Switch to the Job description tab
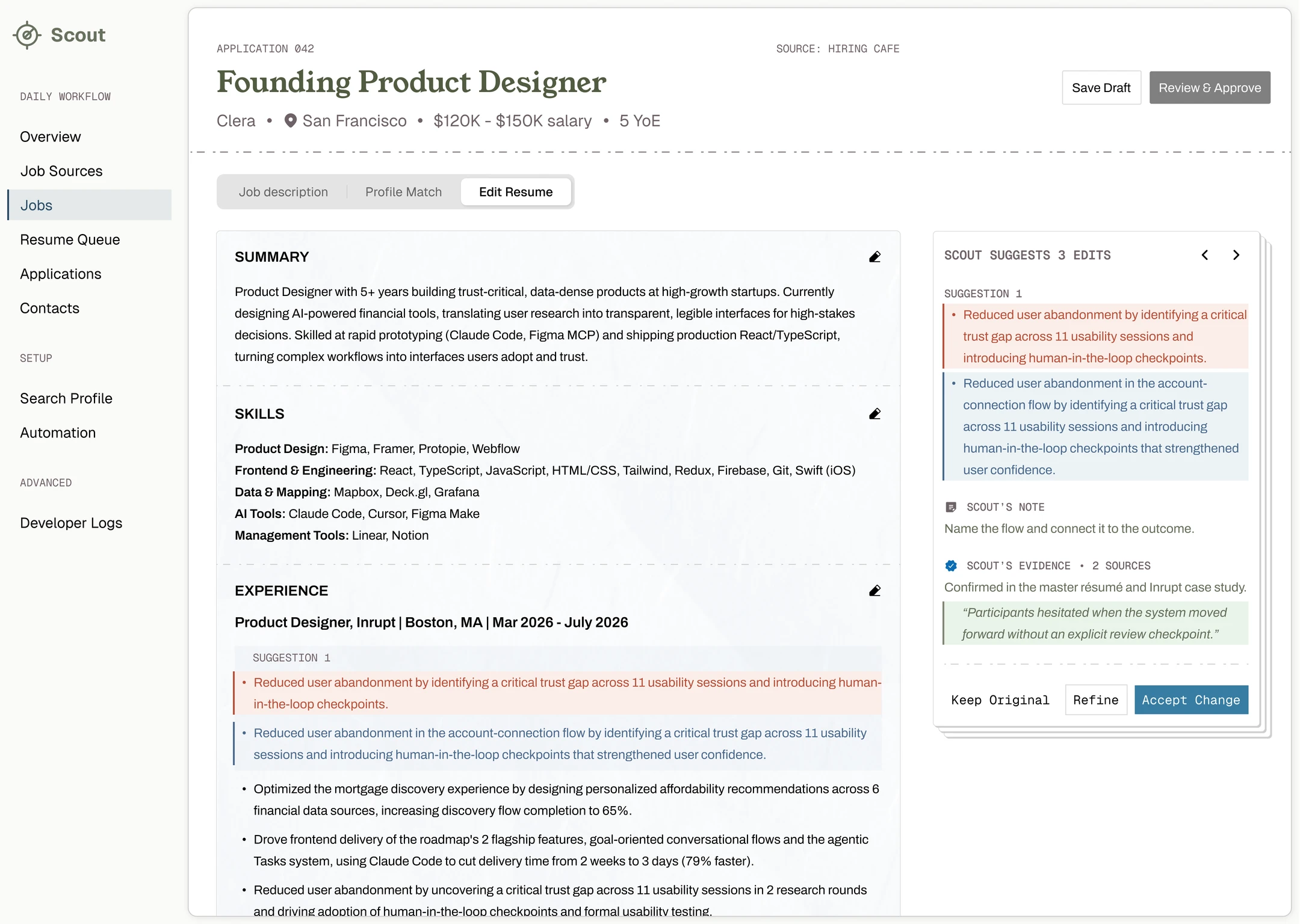 pyautogui.click(x=283, y=192)
